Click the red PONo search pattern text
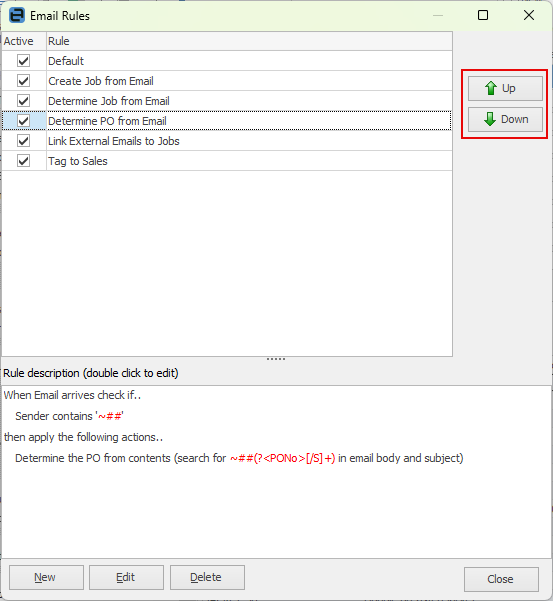This screenshot has height=601, width=553. point(282,458)
